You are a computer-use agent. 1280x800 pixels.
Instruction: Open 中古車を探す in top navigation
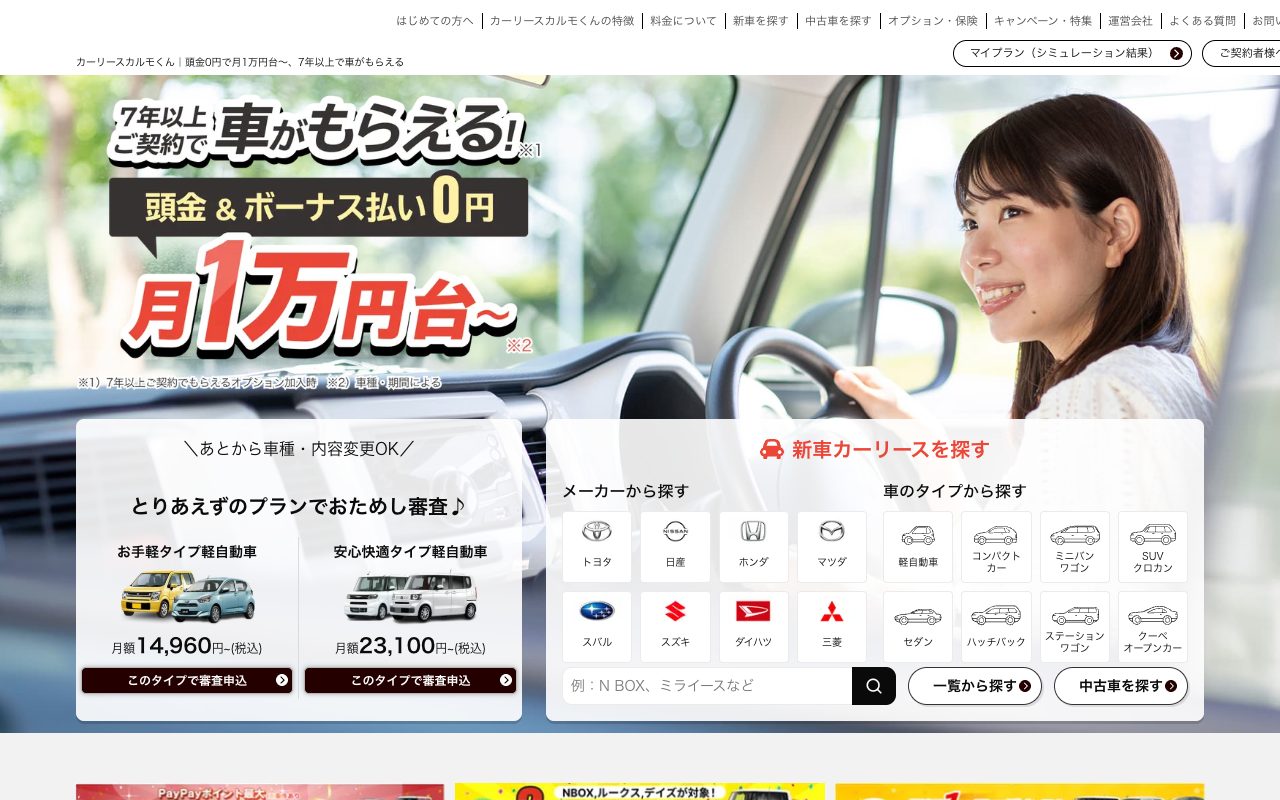click(x=839, y=20)
